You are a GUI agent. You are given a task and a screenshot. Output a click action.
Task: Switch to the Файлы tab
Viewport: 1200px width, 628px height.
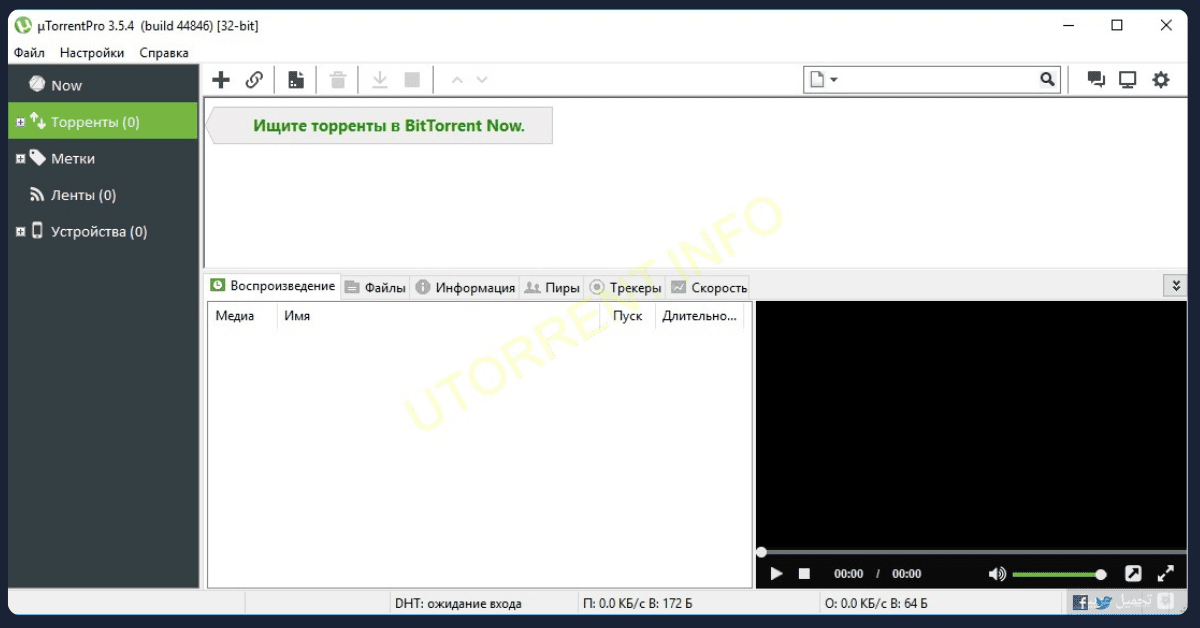click(x=375, y=288)
